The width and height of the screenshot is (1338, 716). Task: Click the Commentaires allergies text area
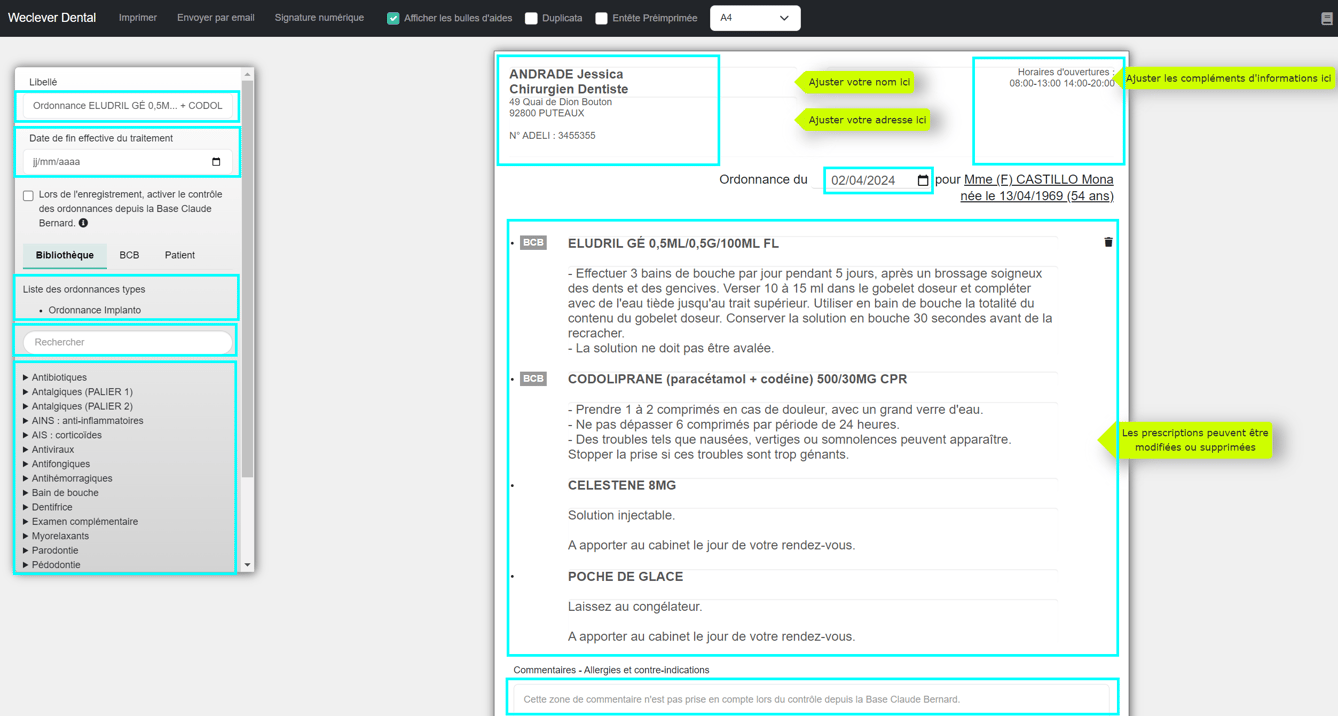pyautogui.click(x=812, y=699)
